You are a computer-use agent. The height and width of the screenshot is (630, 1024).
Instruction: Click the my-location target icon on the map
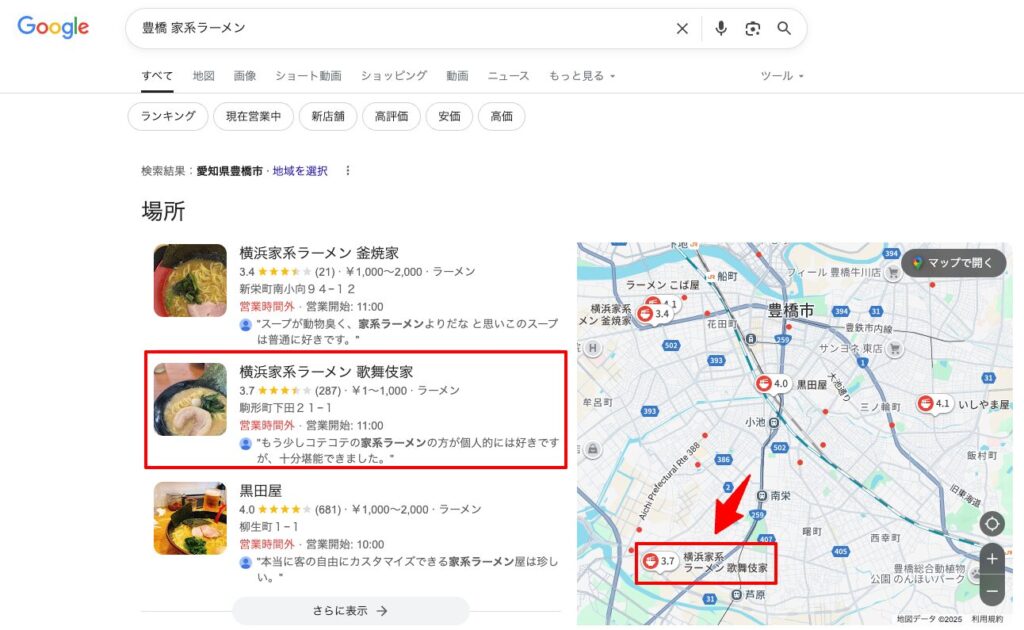[992, 524]
